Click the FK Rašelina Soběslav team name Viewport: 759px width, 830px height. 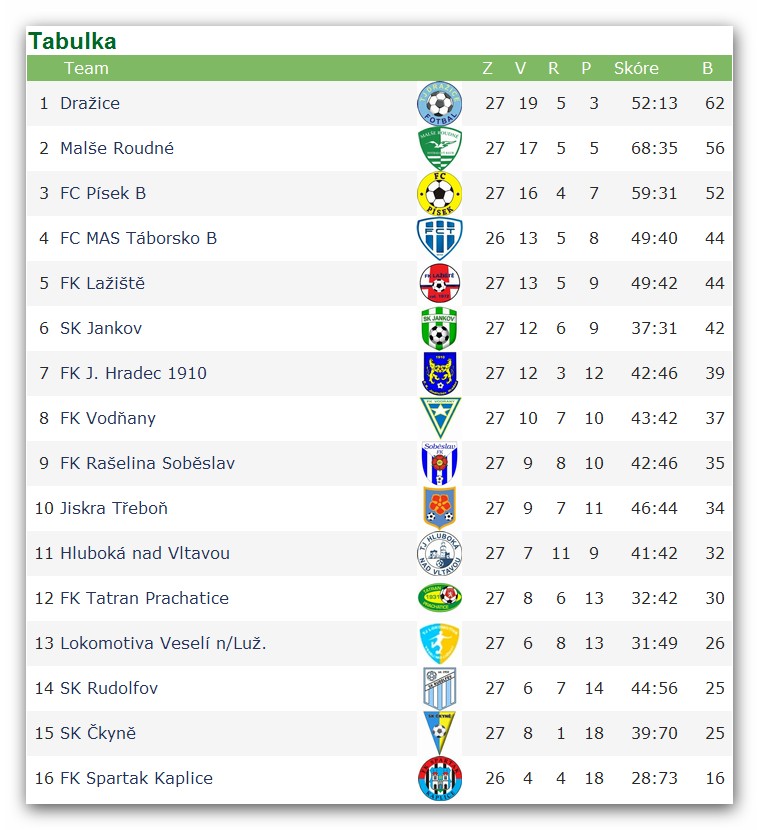[148, 463]
